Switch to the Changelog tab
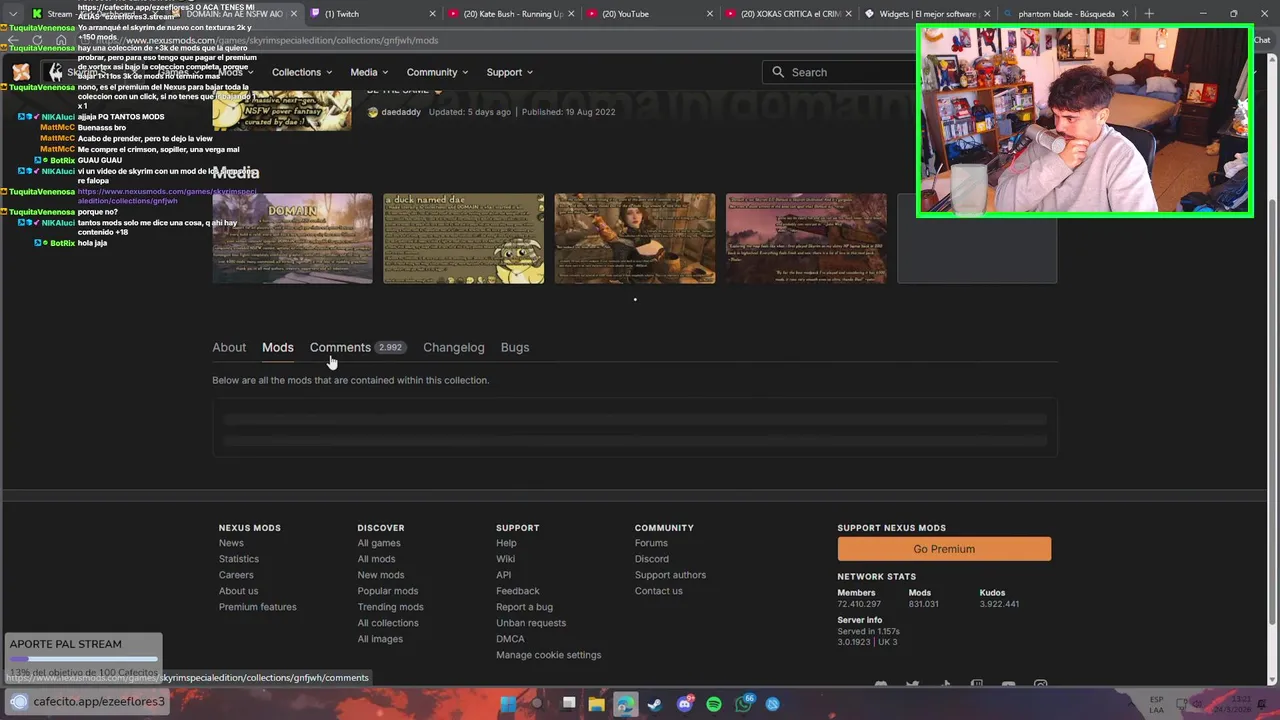 coord(453,347)
